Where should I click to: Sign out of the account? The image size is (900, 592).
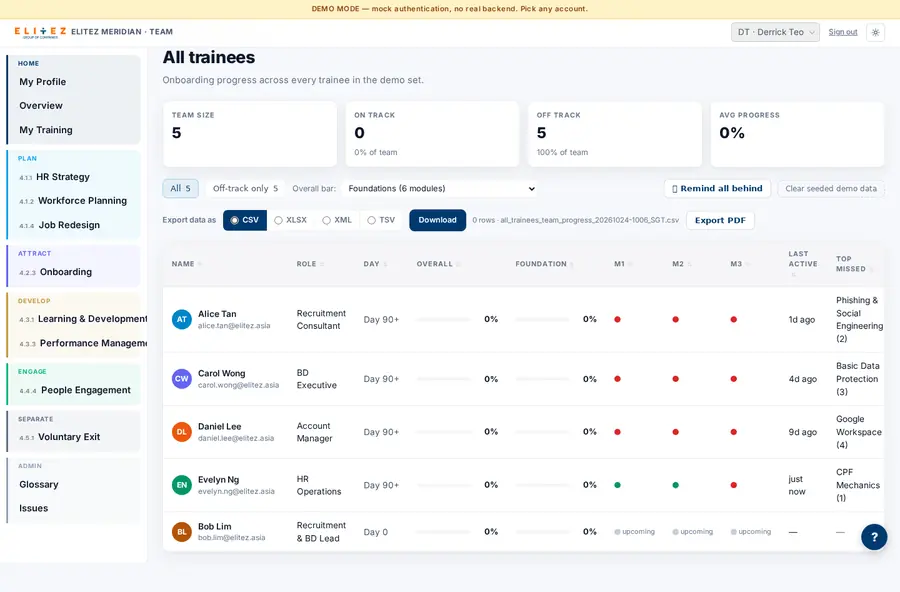tap(843, 32)
